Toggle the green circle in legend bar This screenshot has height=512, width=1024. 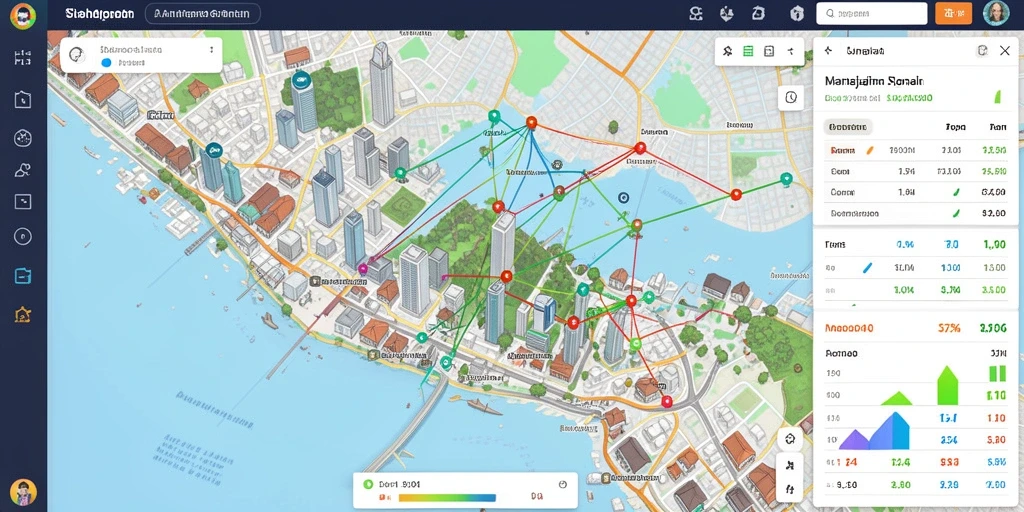pos(367,485)
